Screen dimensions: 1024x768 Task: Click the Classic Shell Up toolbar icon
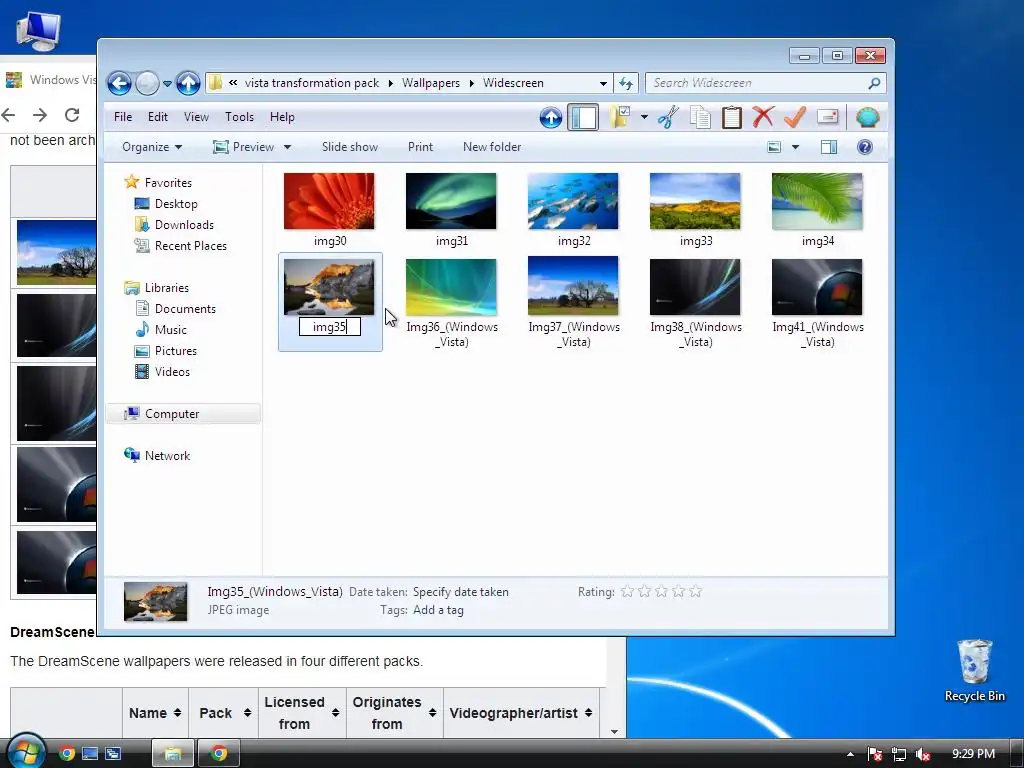pos(551,118)
